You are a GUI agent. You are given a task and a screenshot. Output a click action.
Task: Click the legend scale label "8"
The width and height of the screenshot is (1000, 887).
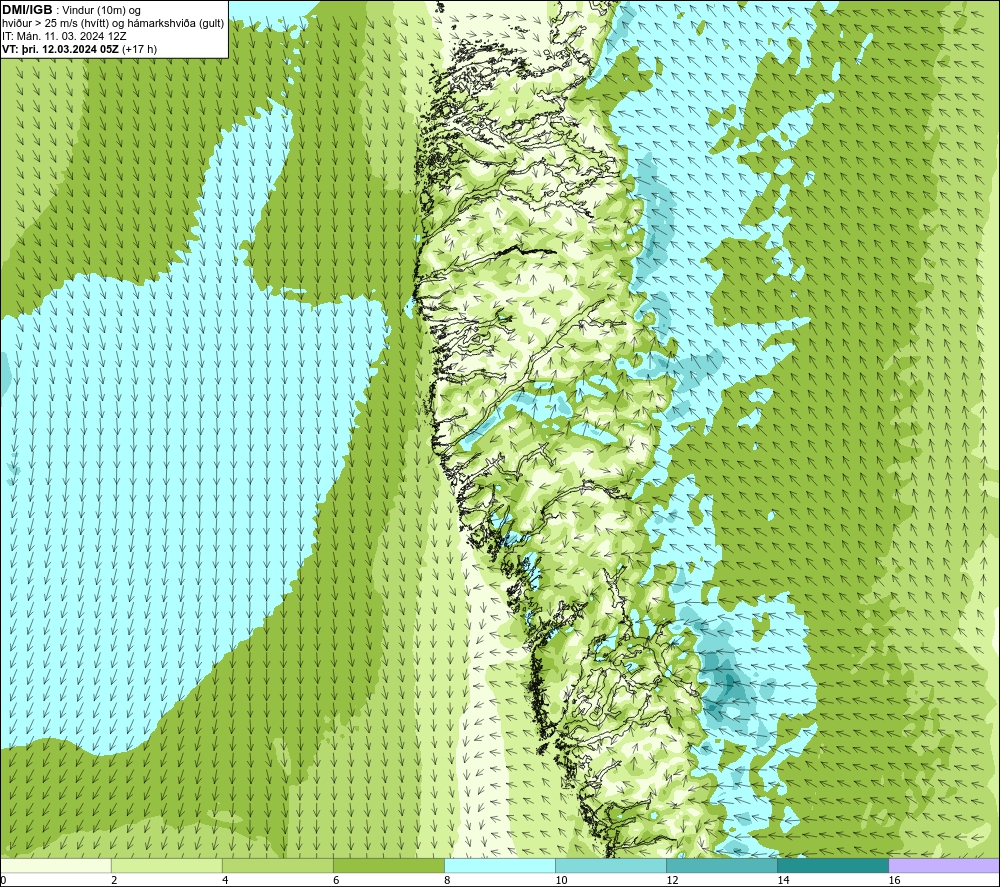447,881
